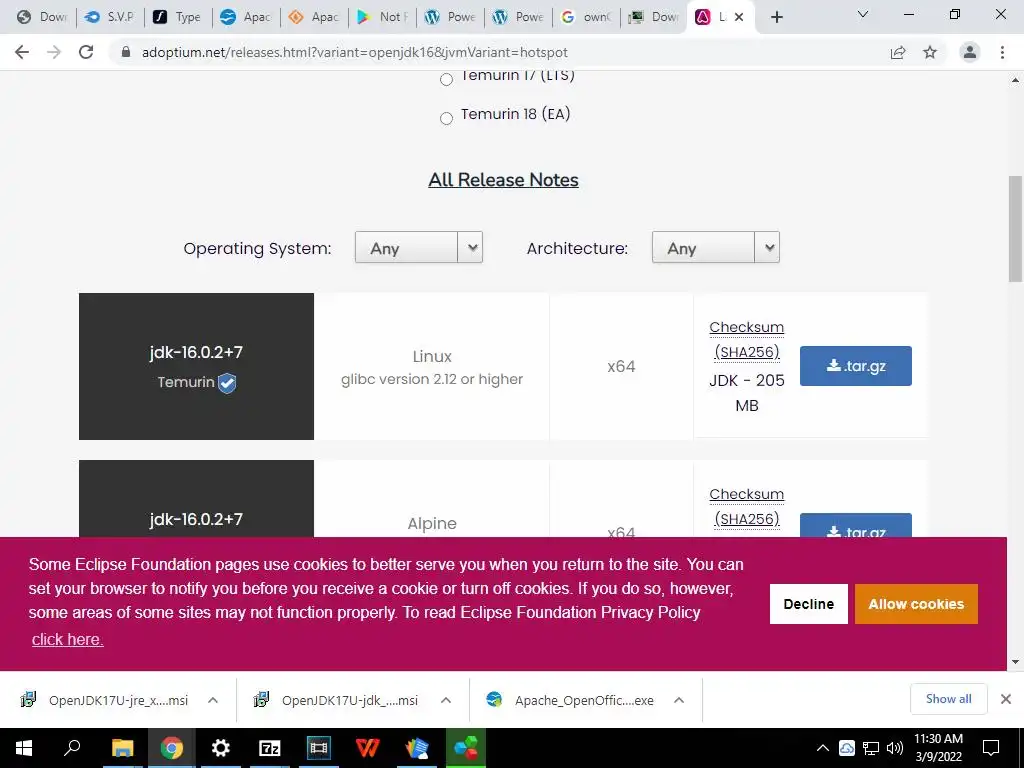Image resolution: width=1024 pixels, height=768 pixels.
Task: Click the site lock icon in address bar
Action: point(126,52)
